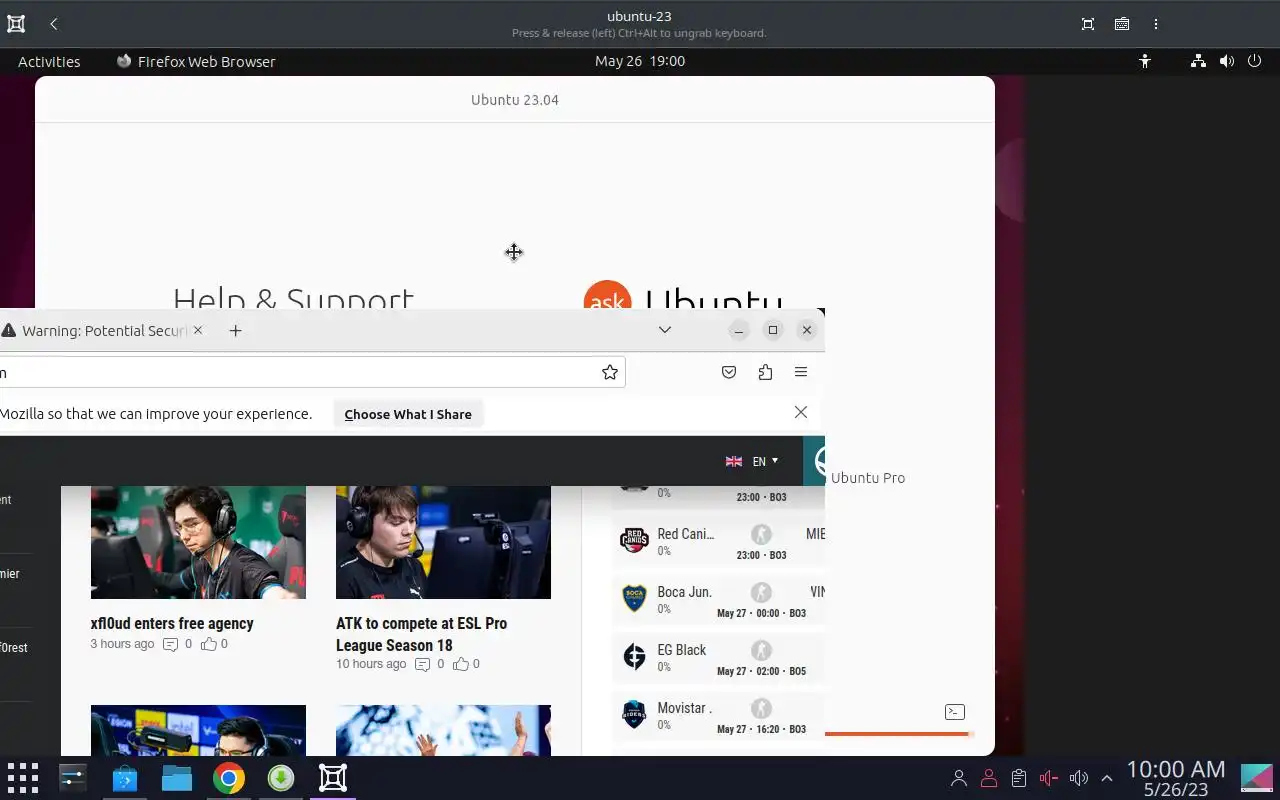Click the terminal icon in Ubuntu welcome window
Image resolution: width=1280 pixels, height=800 pixels.
[955, 712]
